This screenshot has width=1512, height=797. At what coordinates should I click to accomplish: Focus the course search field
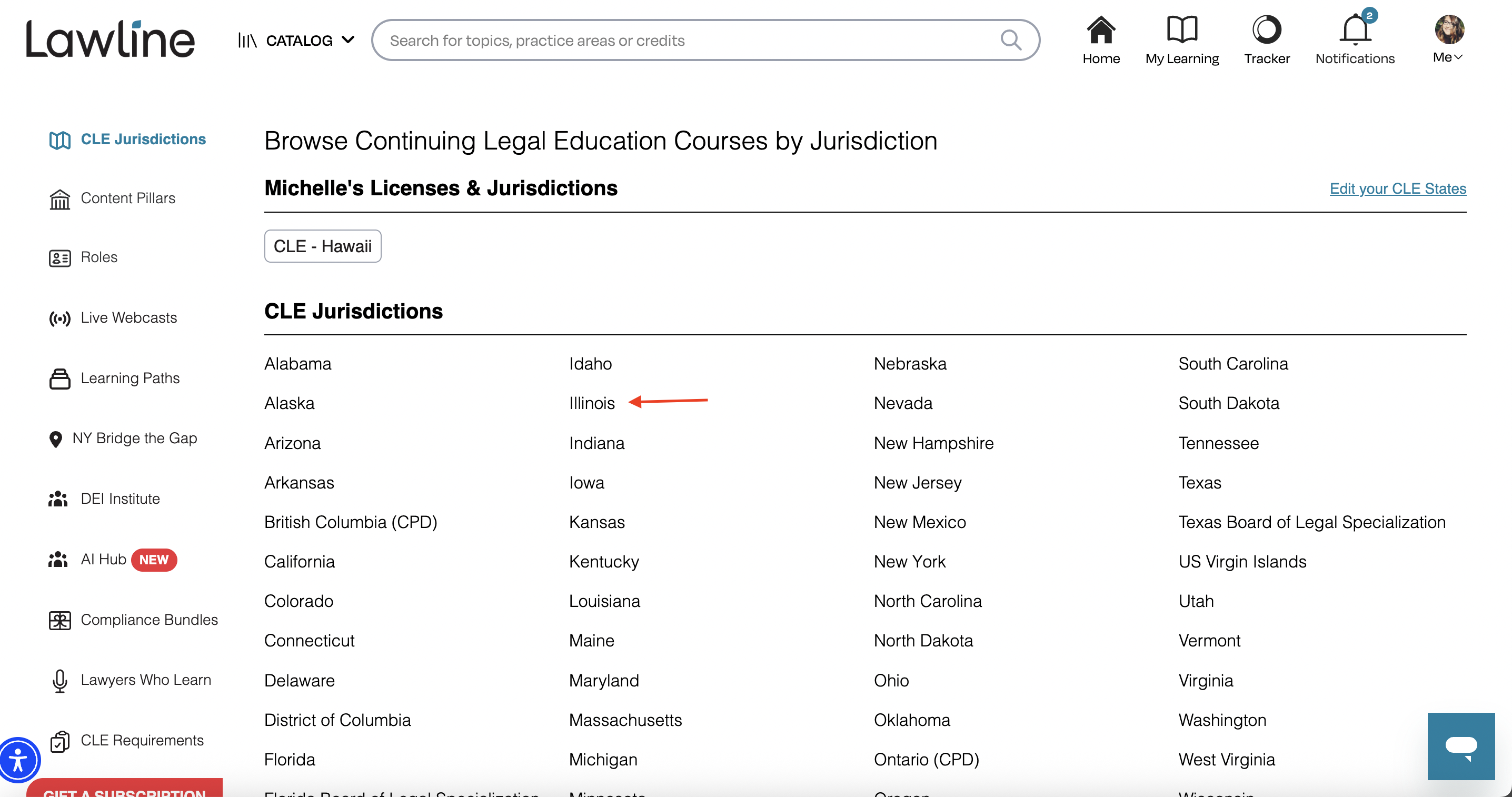(705, 40)
